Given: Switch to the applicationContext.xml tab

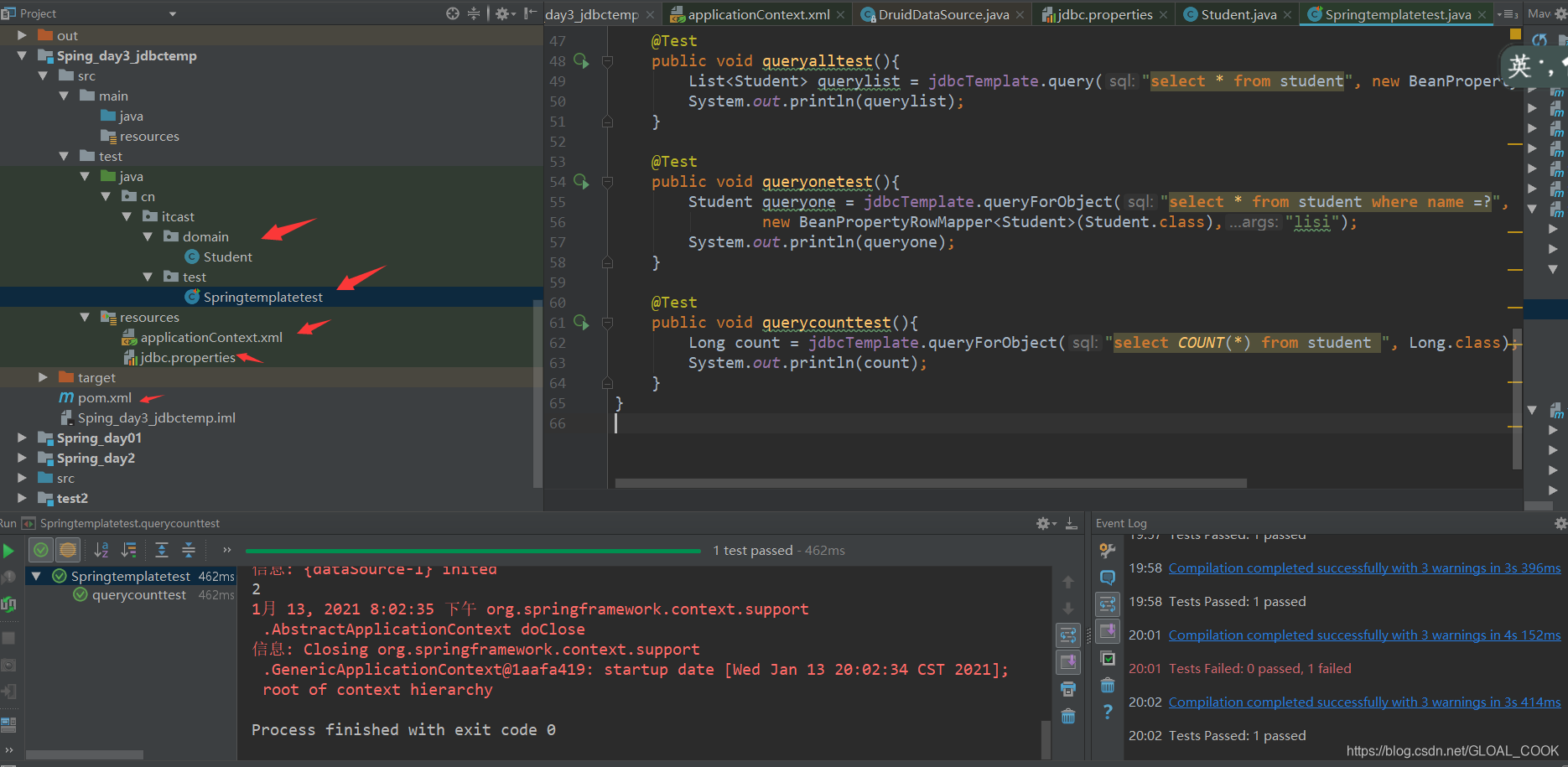Looking at the screenshot, I should pos(755,13).
